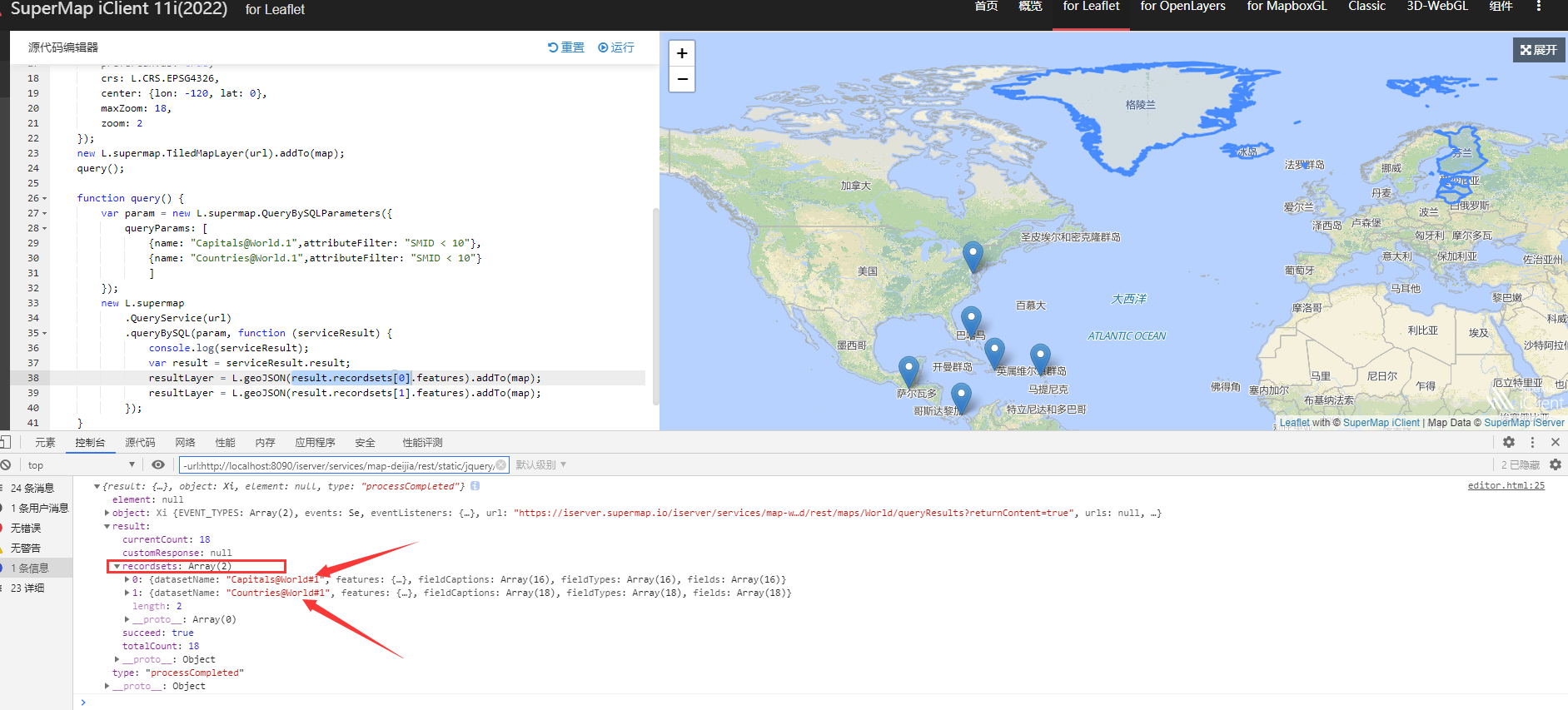Click the console filter input field
The image size is (1568, 710).
[x=344, y=465]
